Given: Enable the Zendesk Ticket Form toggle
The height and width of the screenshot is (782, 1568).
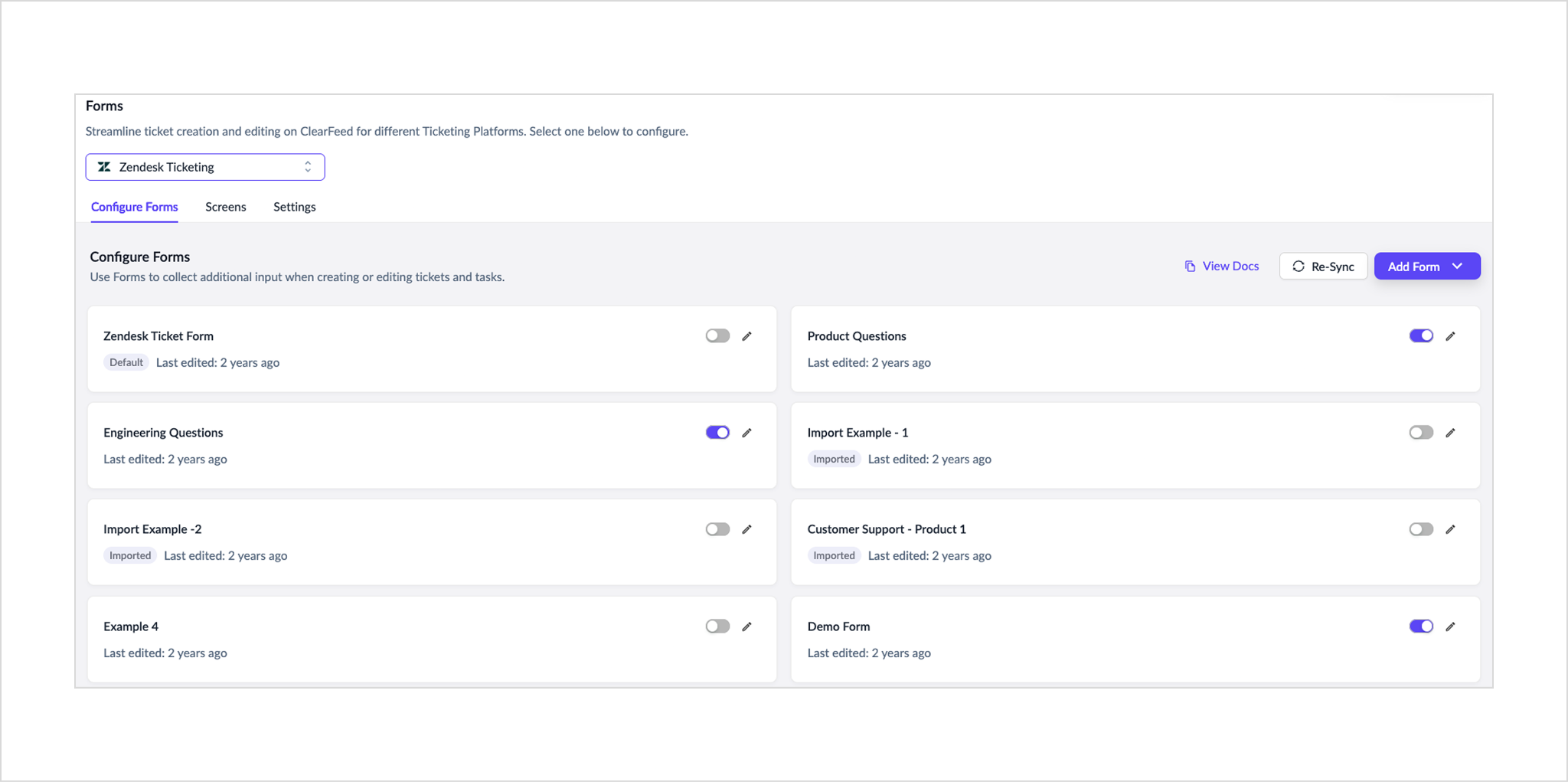Looking at the screenshot, I should point(717,336).
